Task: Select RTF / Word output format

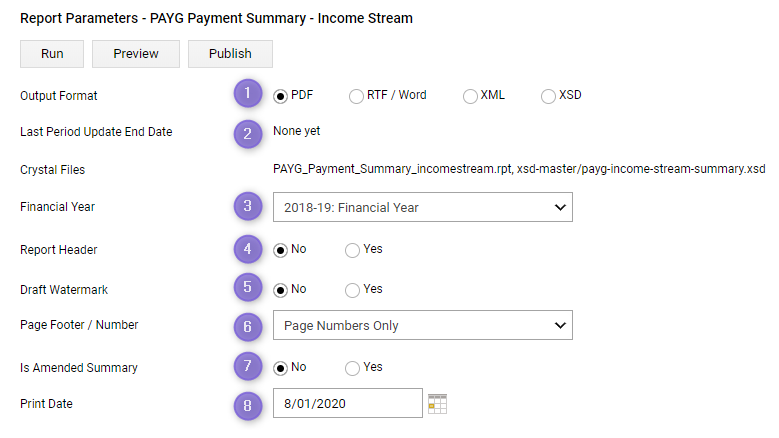Action: (356, 96)
